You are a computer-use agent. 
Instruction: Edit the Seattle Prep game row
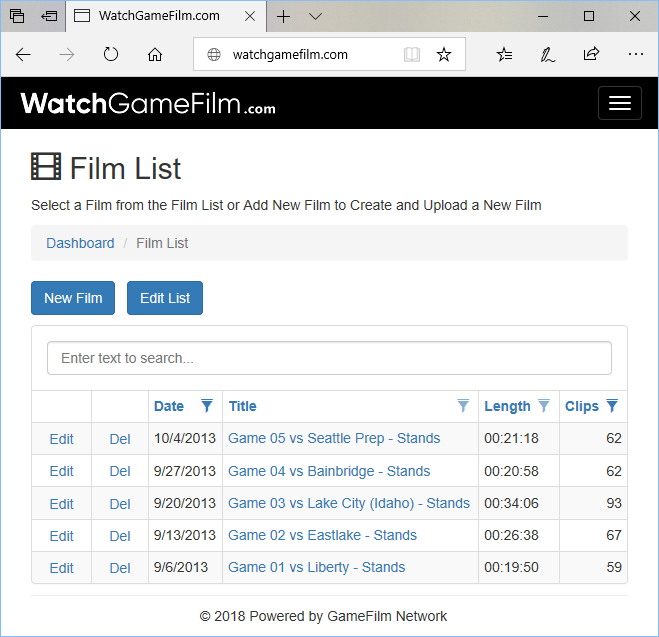61,439
